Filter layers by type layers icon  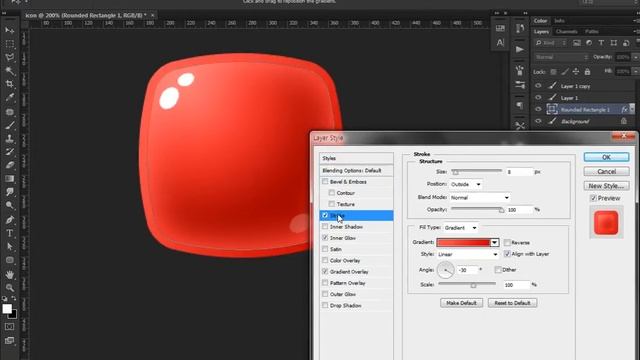pos(601,43)
